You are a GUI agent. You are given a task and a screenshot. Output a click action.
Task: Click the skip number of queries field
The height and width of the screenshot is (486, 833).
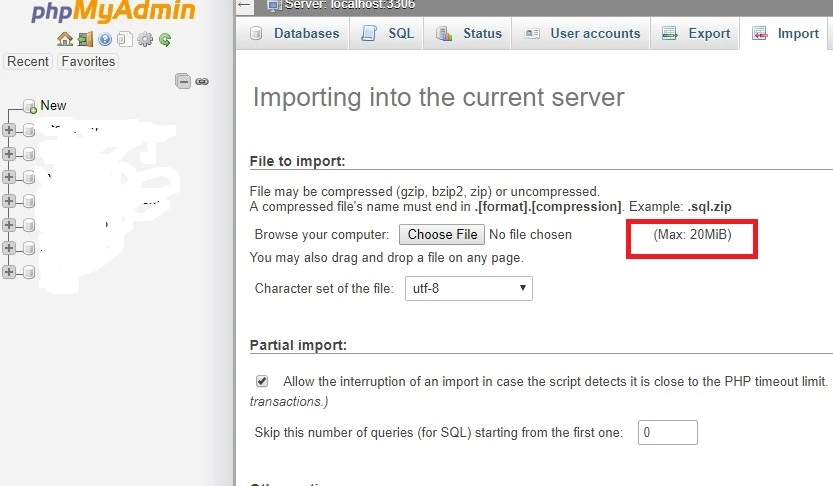coord(668,432)
